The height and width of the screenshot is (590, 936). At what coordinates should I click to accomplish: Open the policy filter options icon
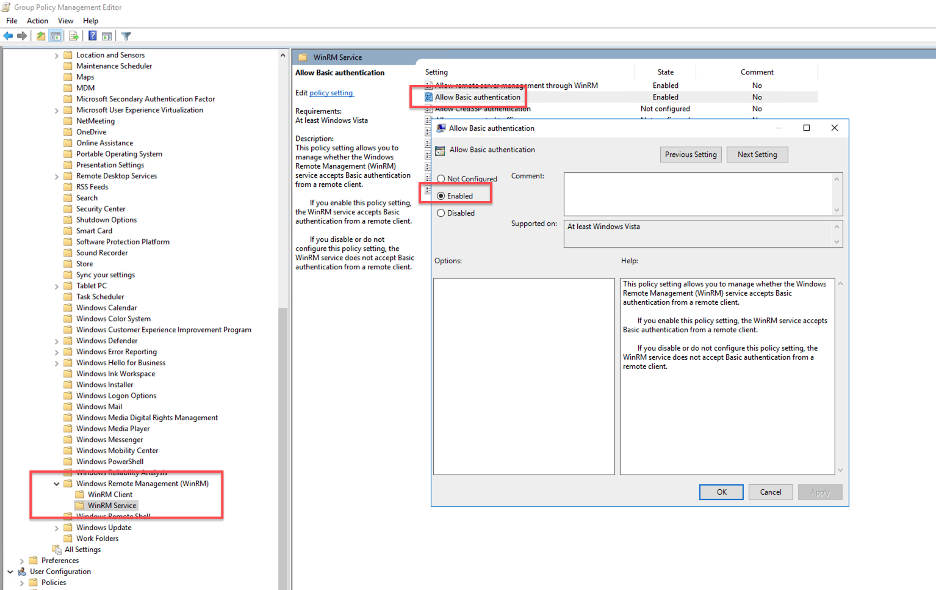126,36
